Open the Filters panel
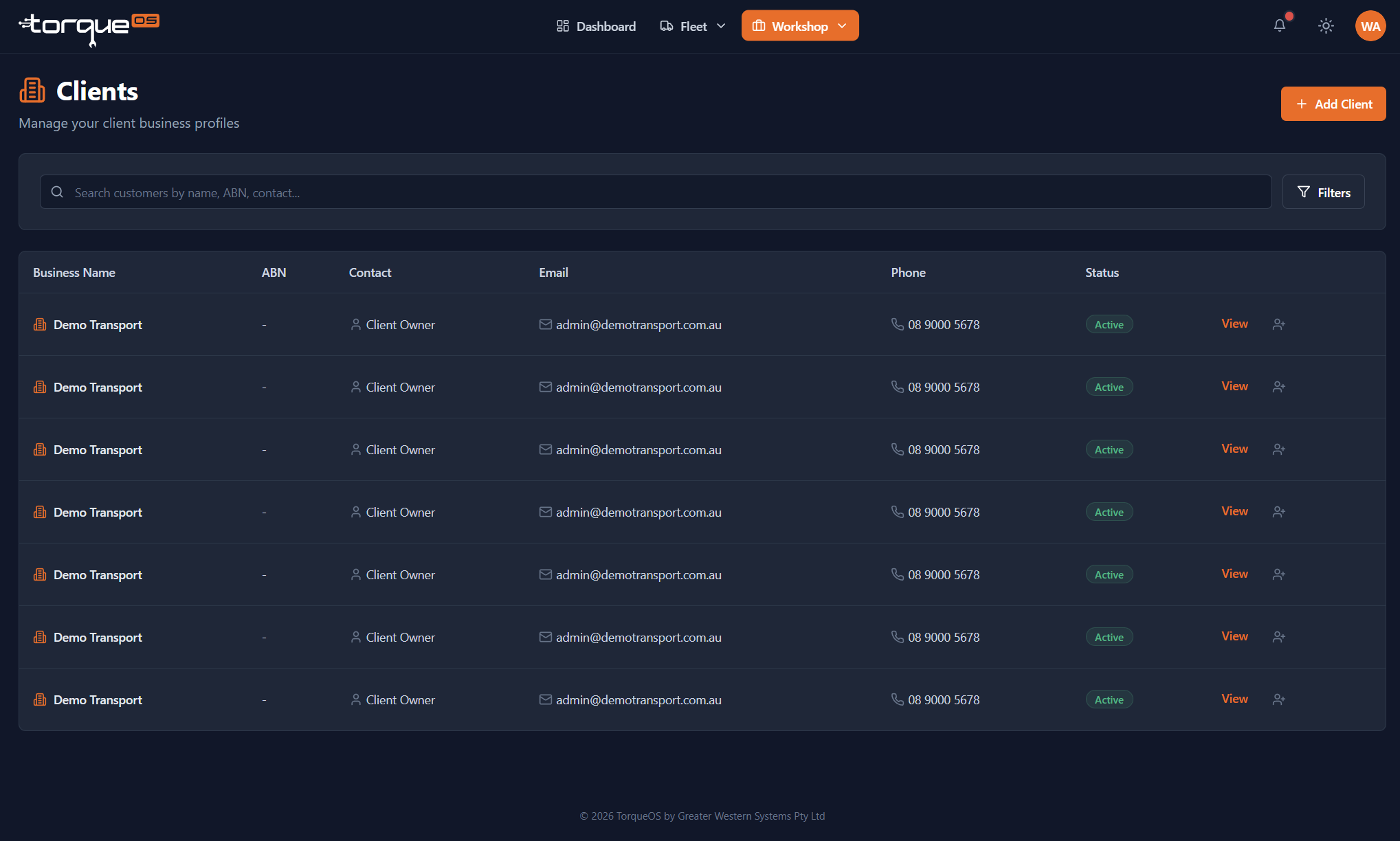This screenshot has width=1400, height=841. coord(1324,192)
